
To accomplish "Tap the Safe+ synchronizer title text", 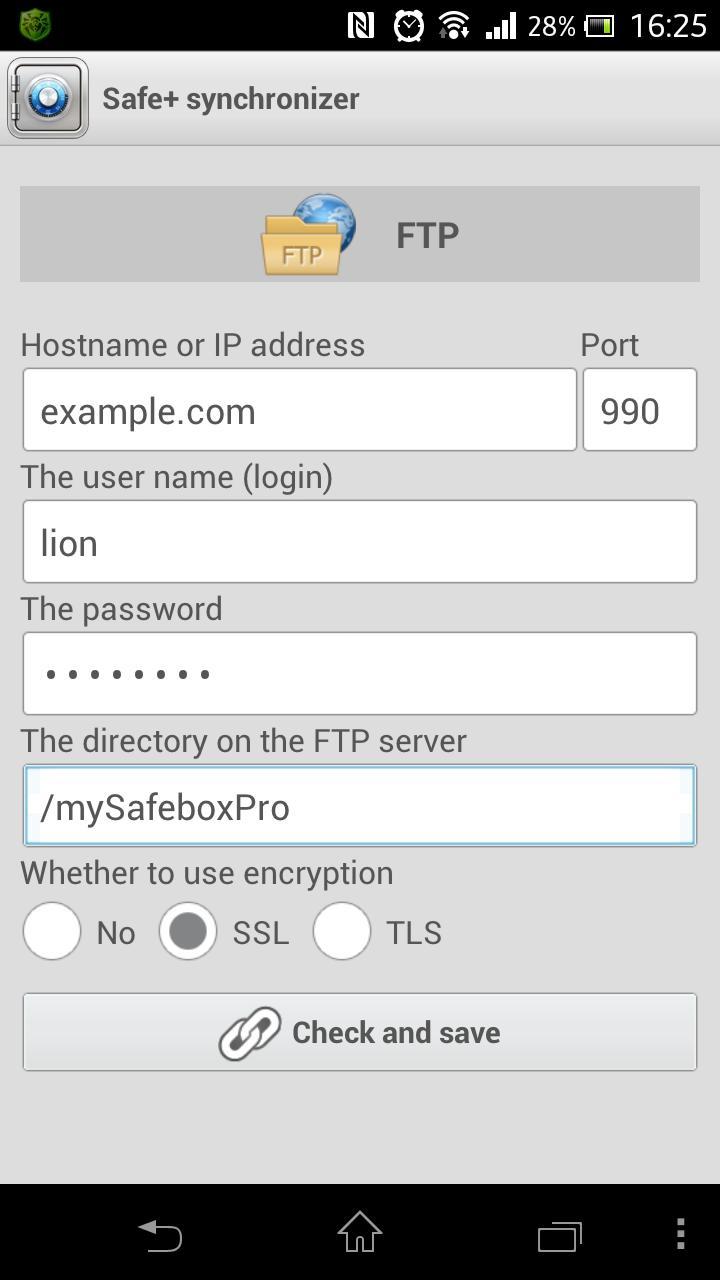I will click(x=230, y=97).
